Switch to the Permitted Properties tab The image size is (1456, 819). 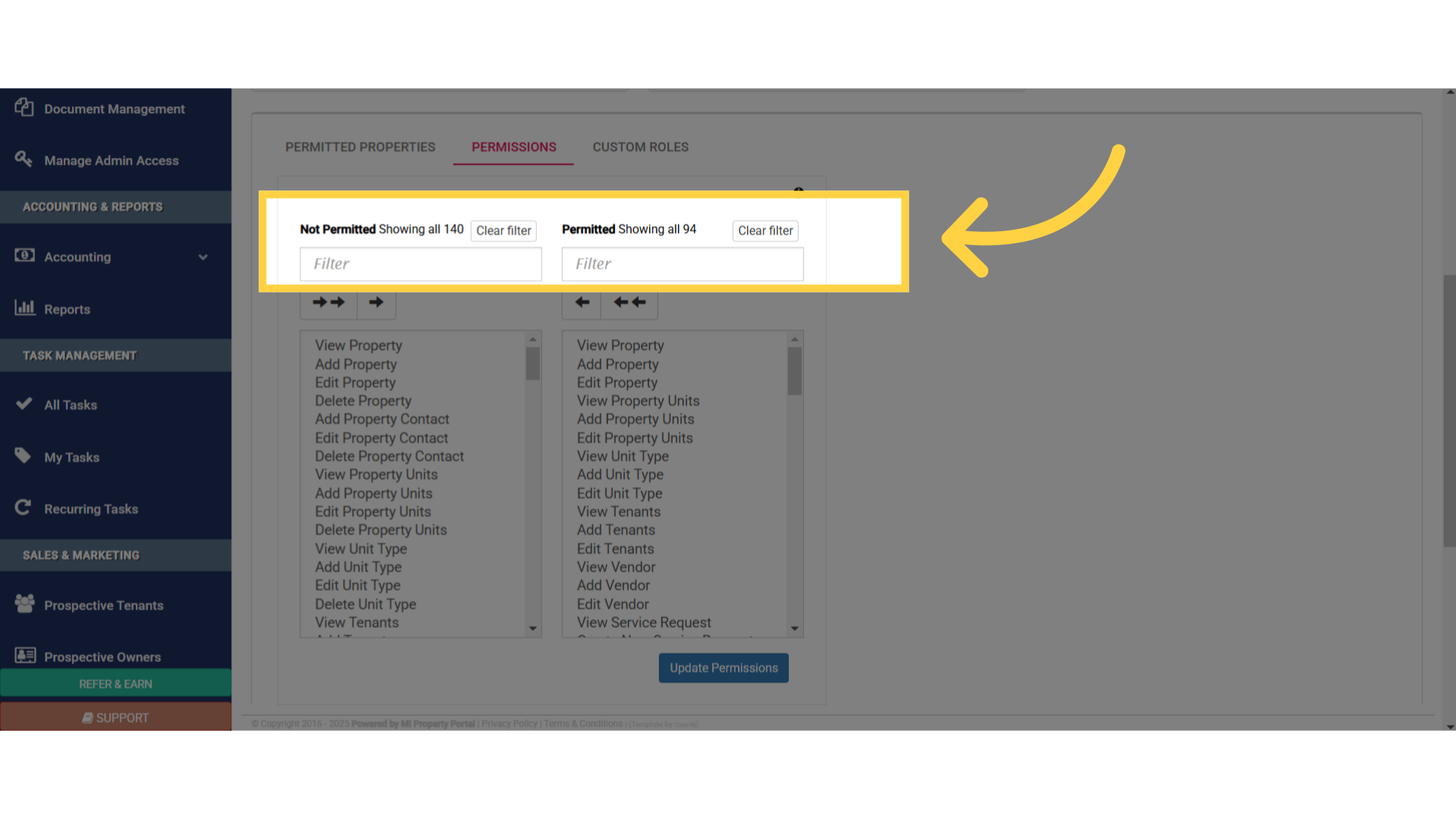pyautogui.click(x=360, y=146)
